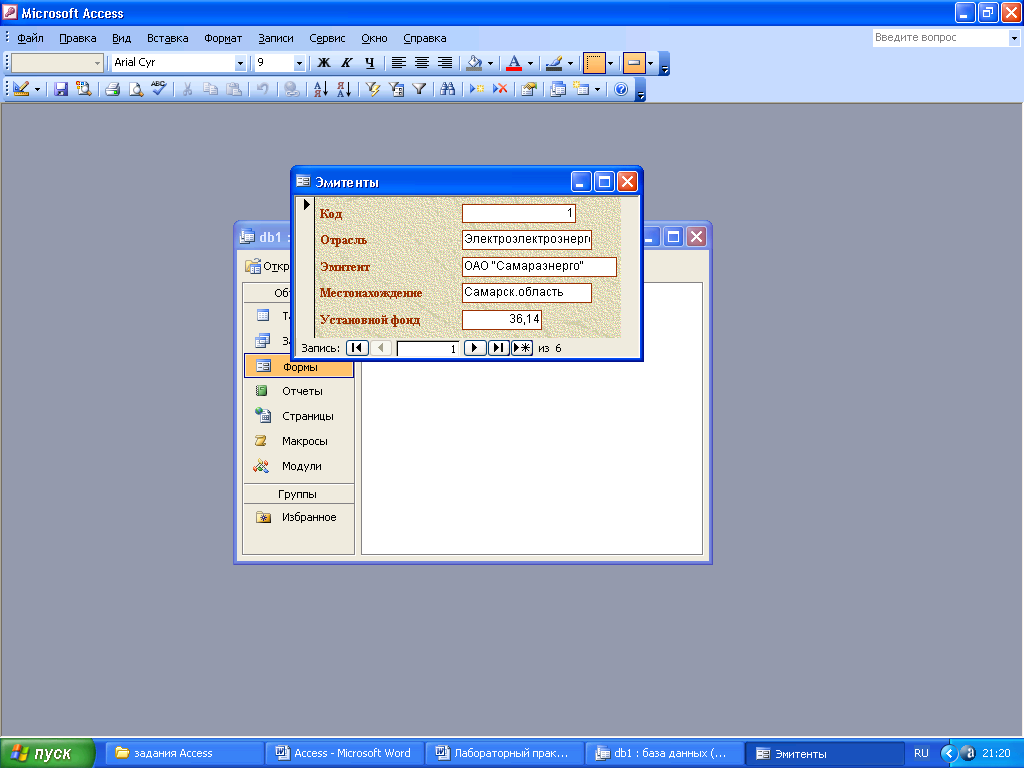Align text left in formatting toolbar
1024x768 pixels.
click(x=398, y=63)
